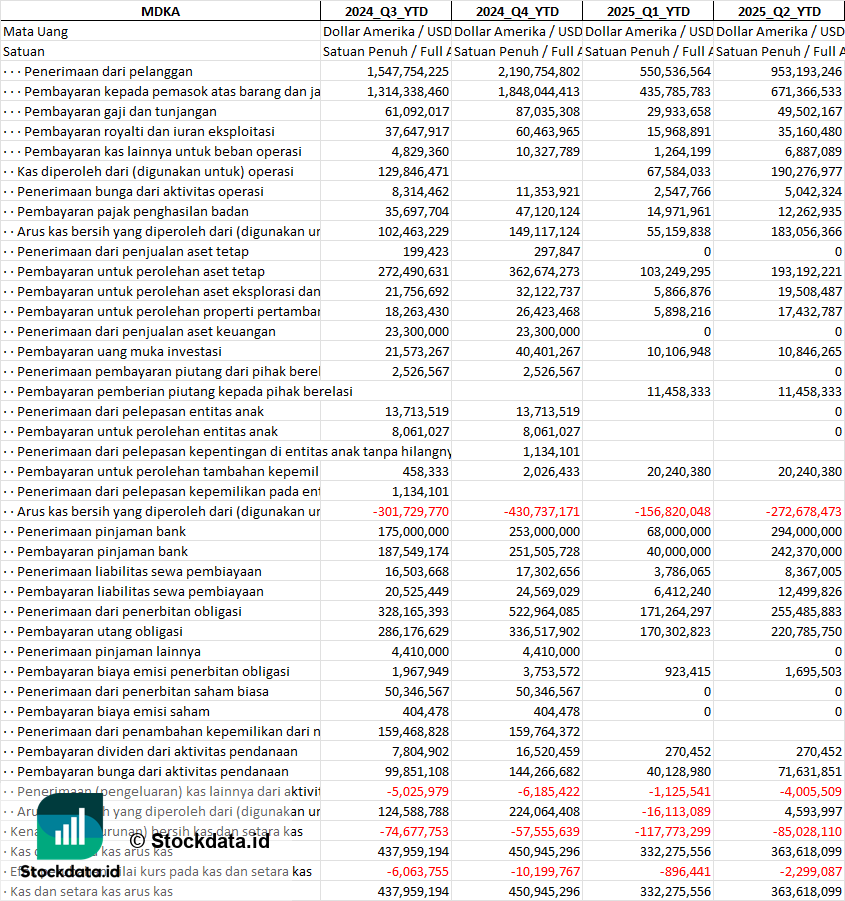Click Pembayaran uang muka investasi label

(119, 352)
